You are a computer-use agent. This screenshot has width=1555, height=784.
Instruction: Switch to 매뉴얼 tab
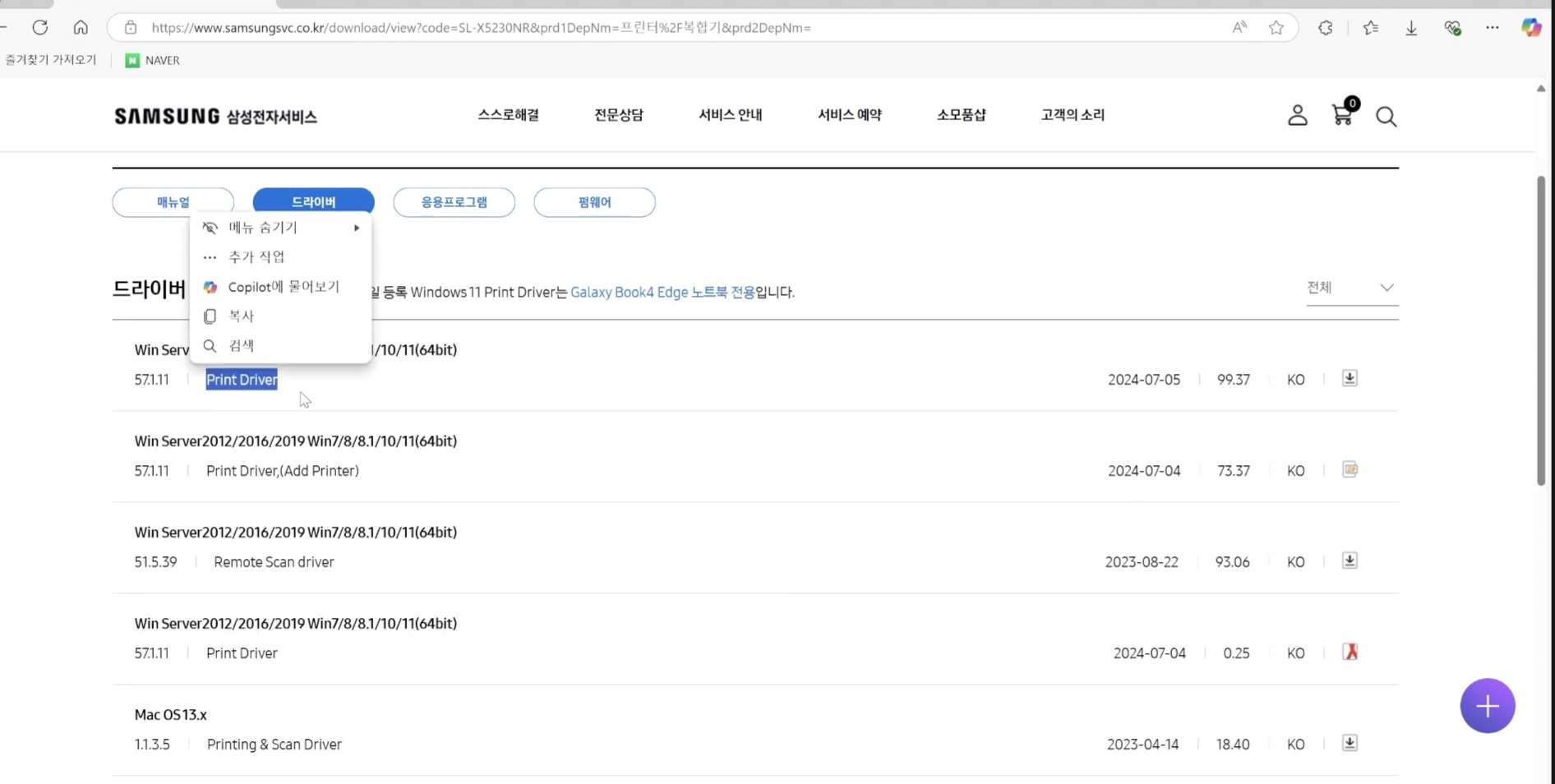click(x=173, y=201)
